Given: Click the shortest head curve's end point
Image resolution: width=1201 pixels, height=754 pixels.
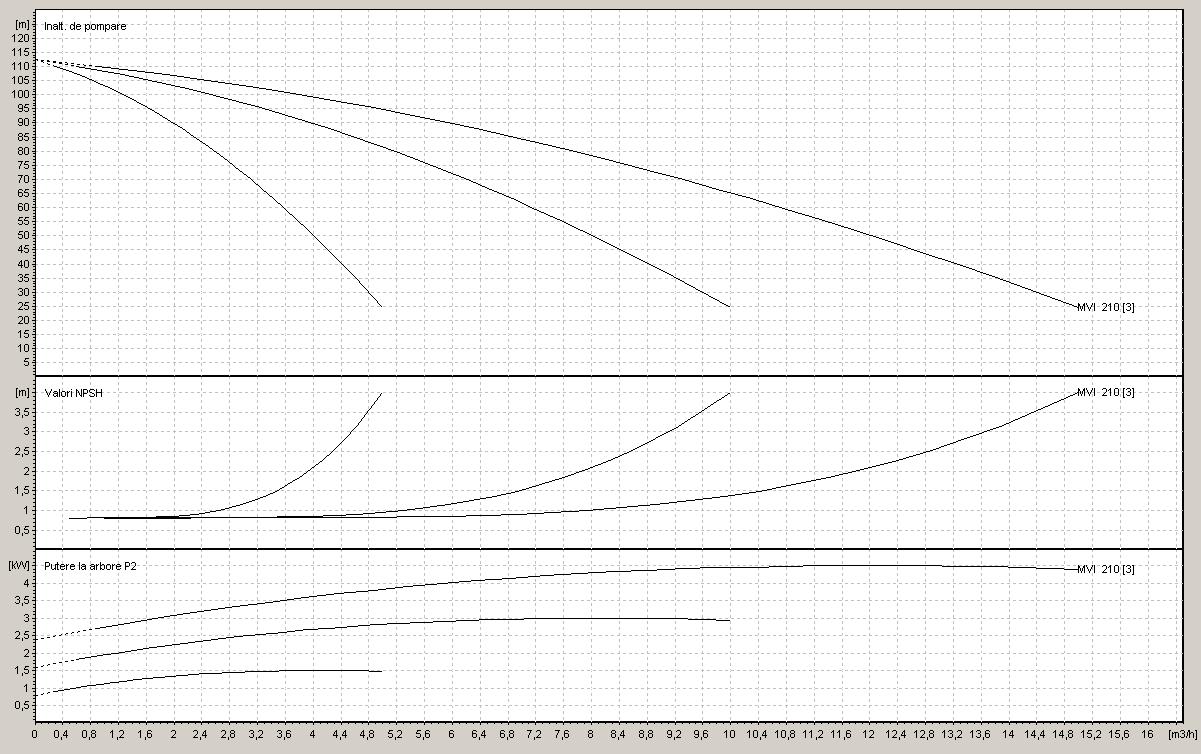Looking at the screenshot, I should click(x=381, y=306).
